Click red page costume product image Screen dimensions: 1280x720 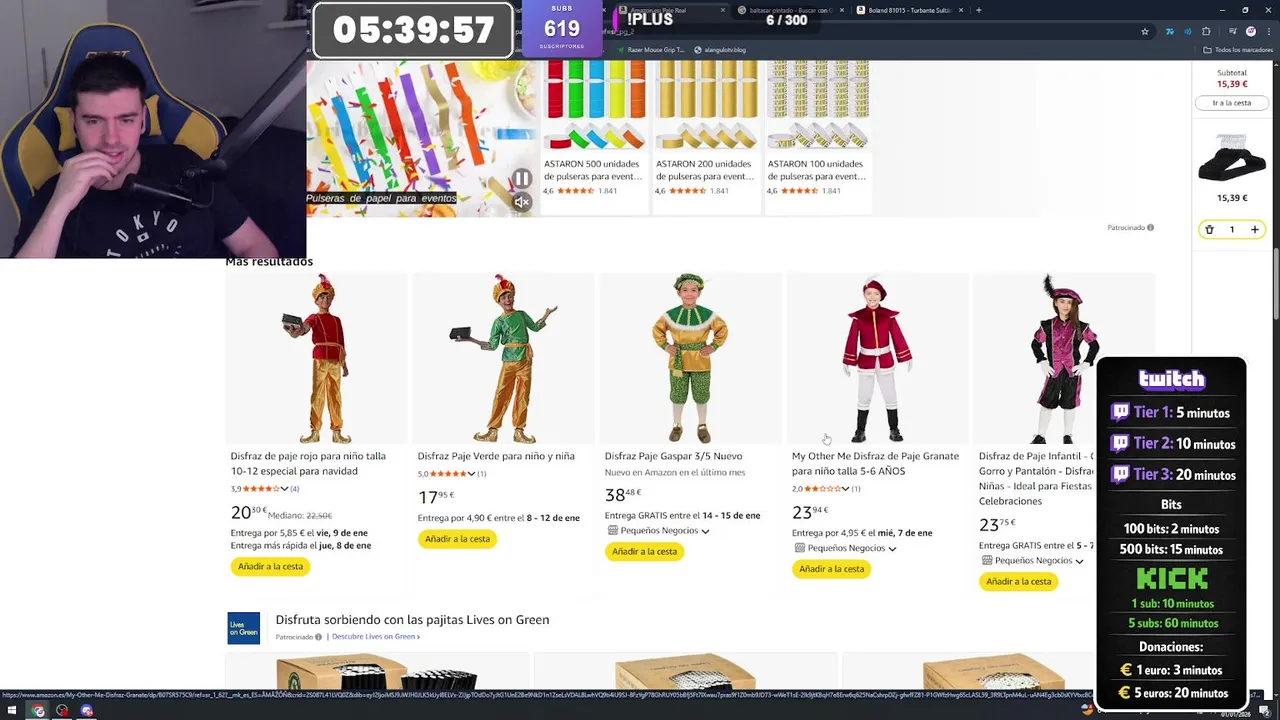point(317,359)
